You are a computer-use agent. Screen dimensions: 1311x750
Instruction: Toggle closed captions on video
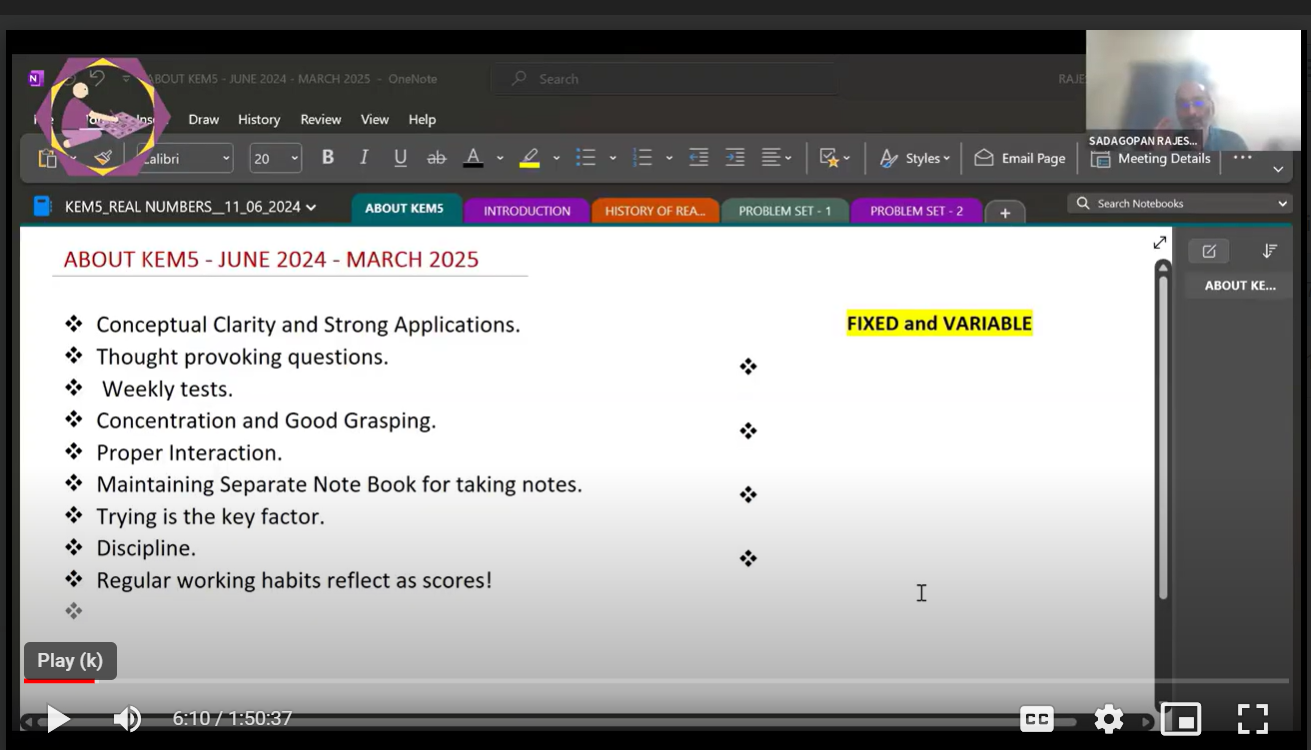coord(1037,718)
